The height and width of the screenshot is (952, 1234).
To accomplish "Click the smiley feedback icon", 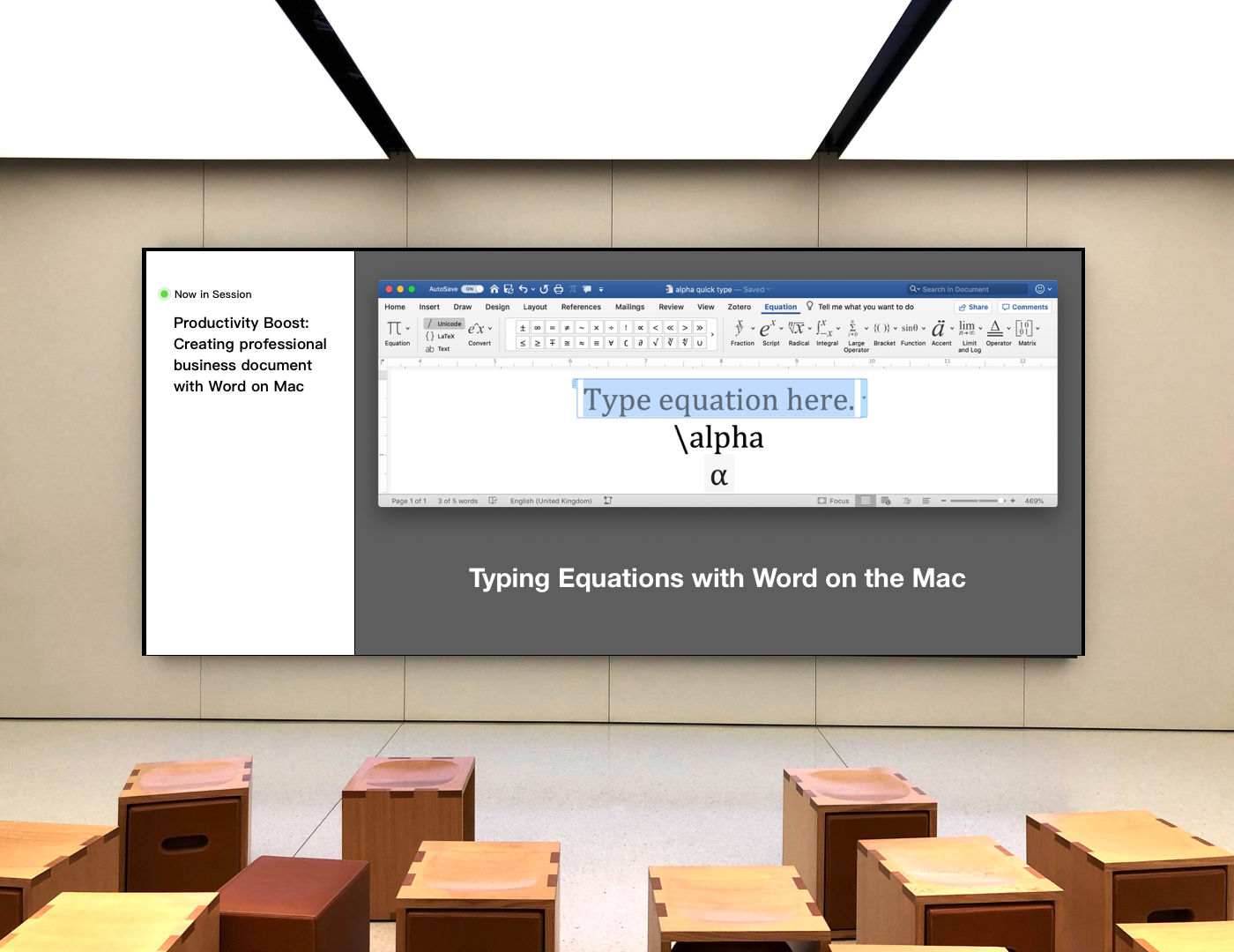I will (x=1040, y=289).
